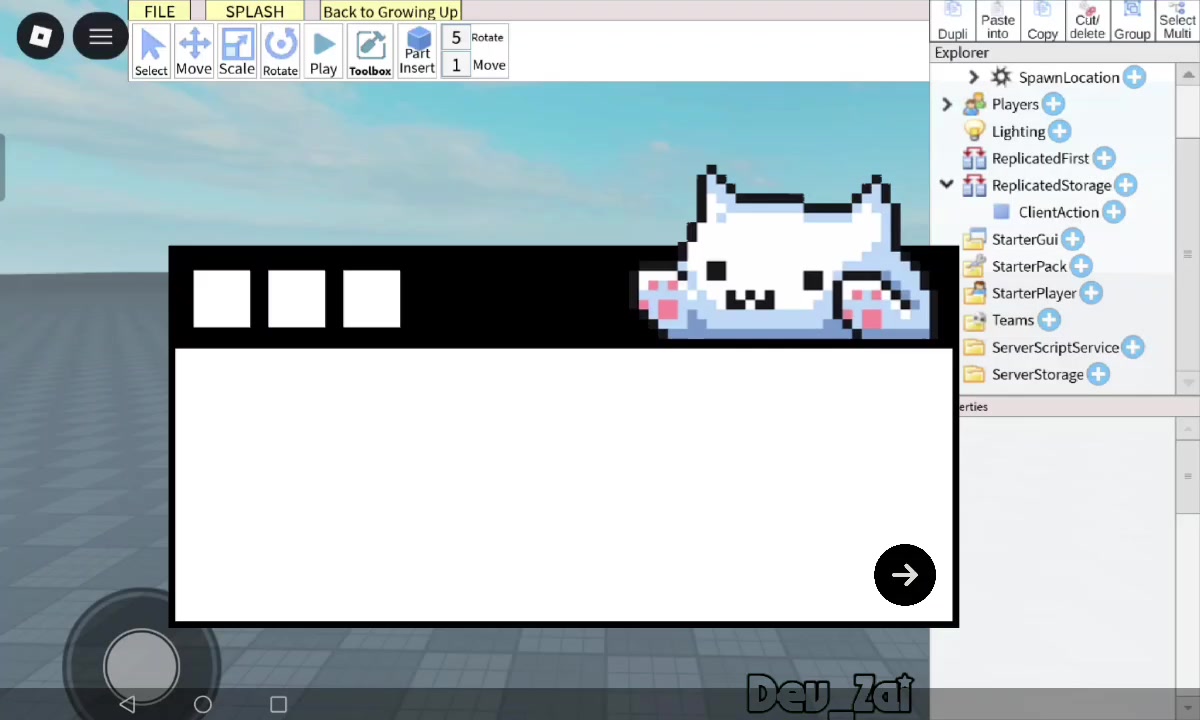This screenshot has height=720, width=1200.
Task: Click the first white square in dialog header
Action: 222,299
